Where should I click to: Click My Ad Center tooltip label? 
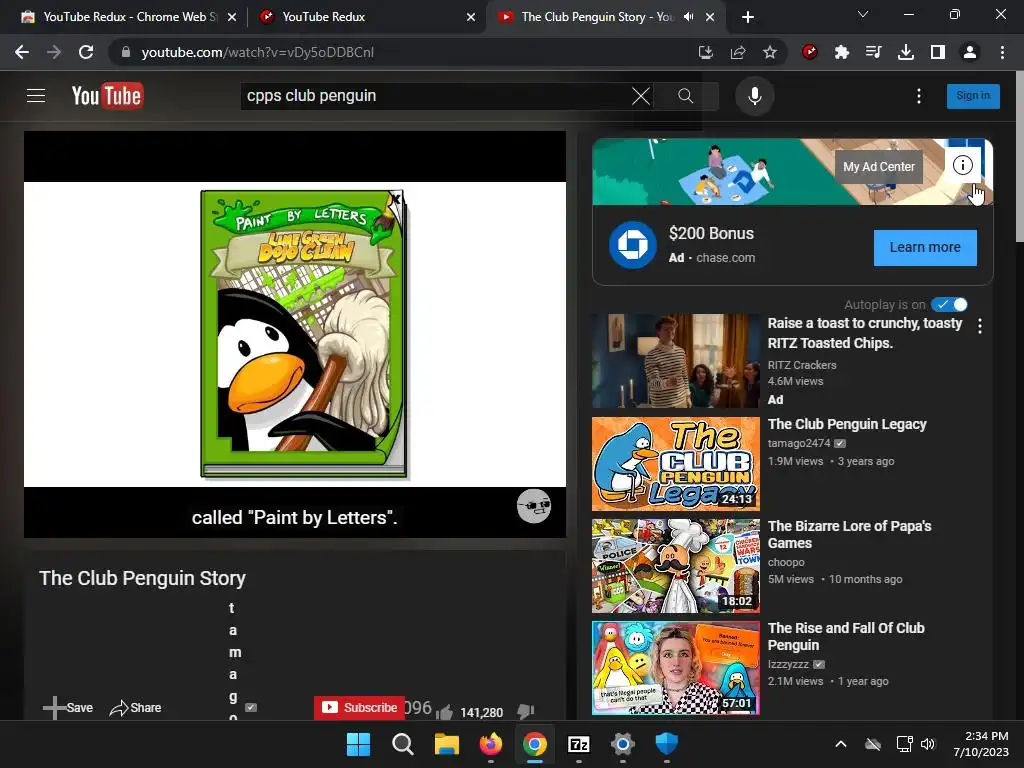click(x=878, y=167)
